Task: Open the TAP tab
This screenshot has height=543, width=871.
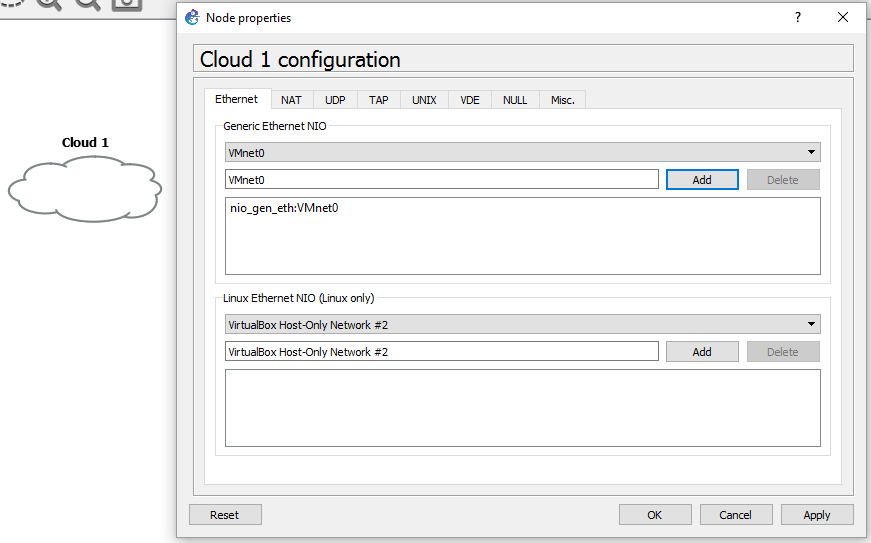Action: 379,100
